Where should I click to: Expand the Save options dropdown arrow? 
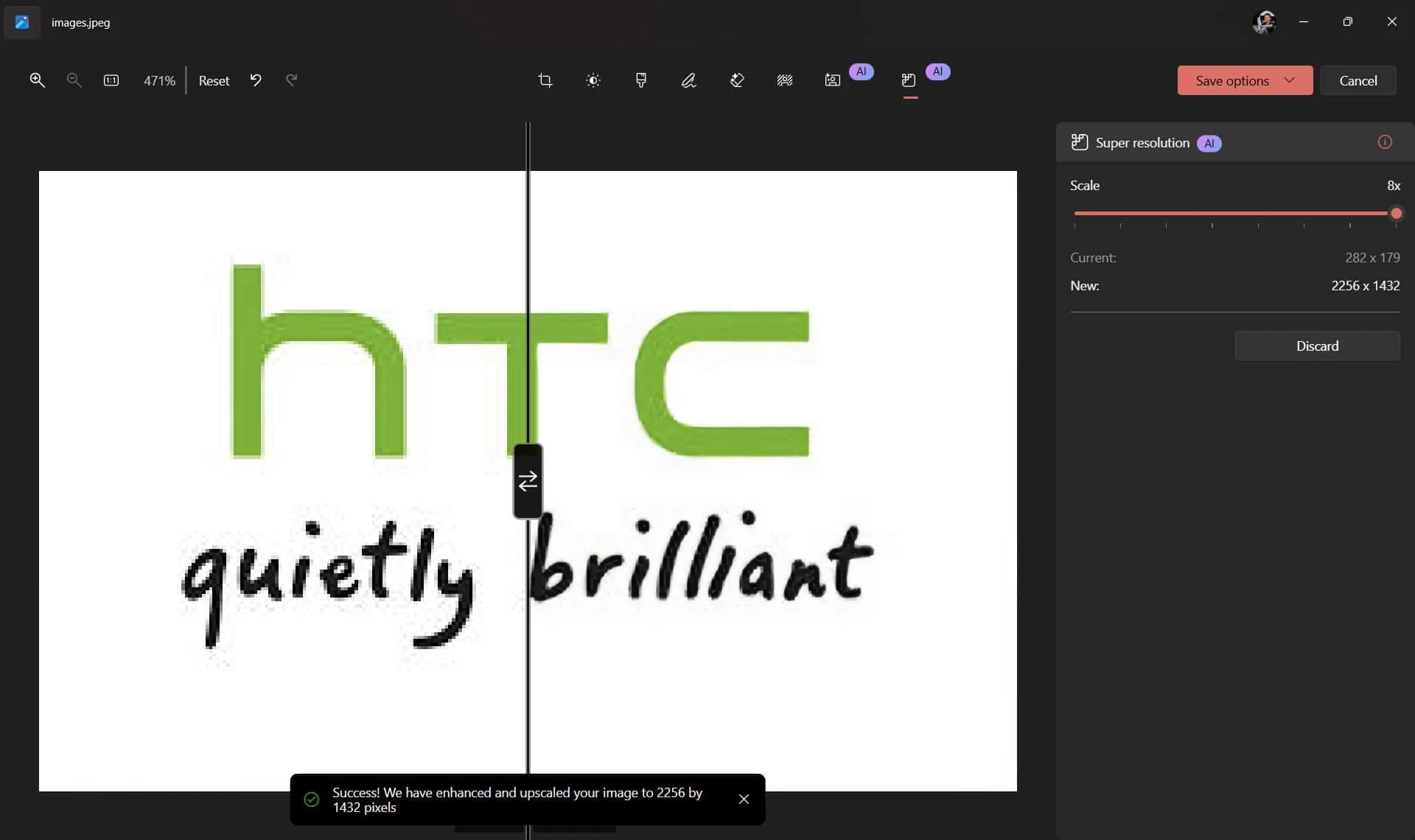[x=1290, y=80]
